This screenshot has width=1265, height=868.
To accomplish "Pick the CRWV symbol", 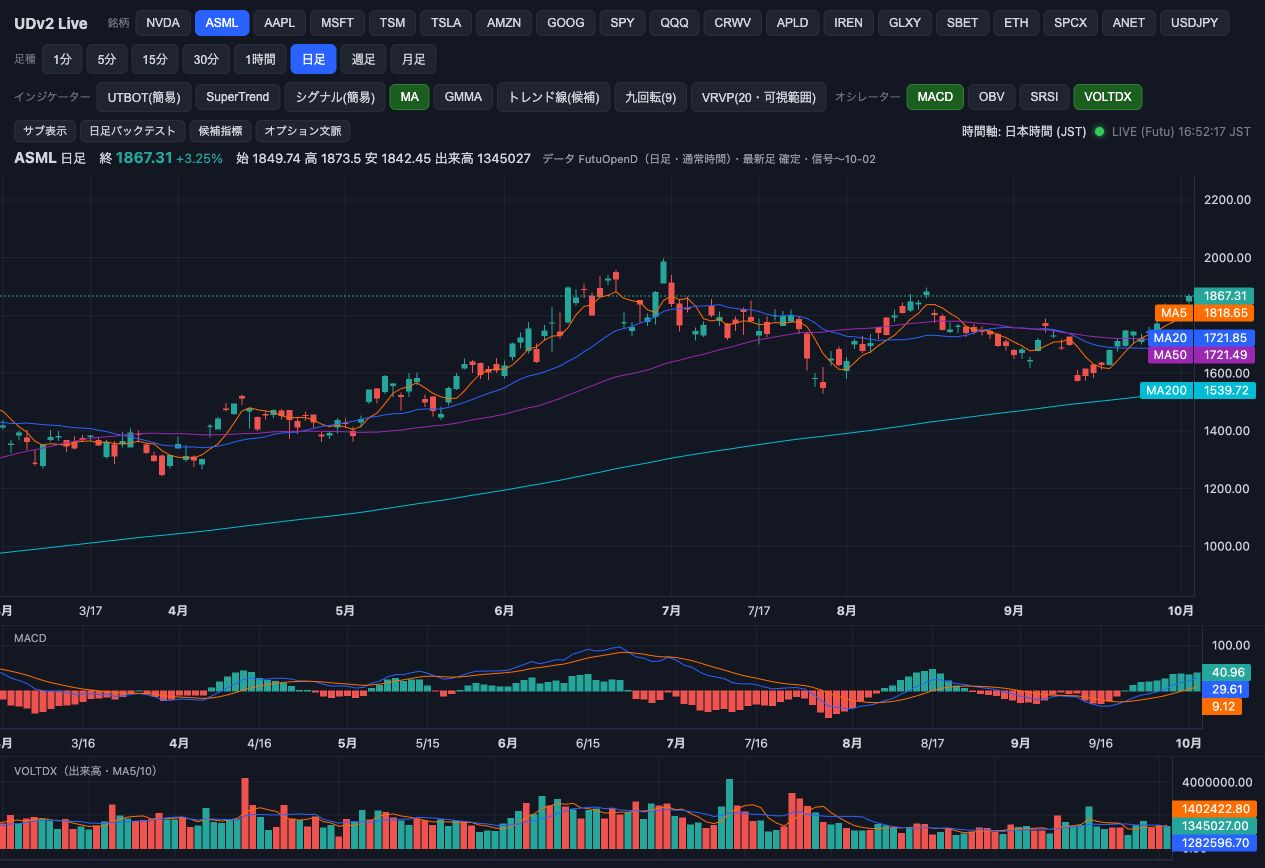I will 733,23.
